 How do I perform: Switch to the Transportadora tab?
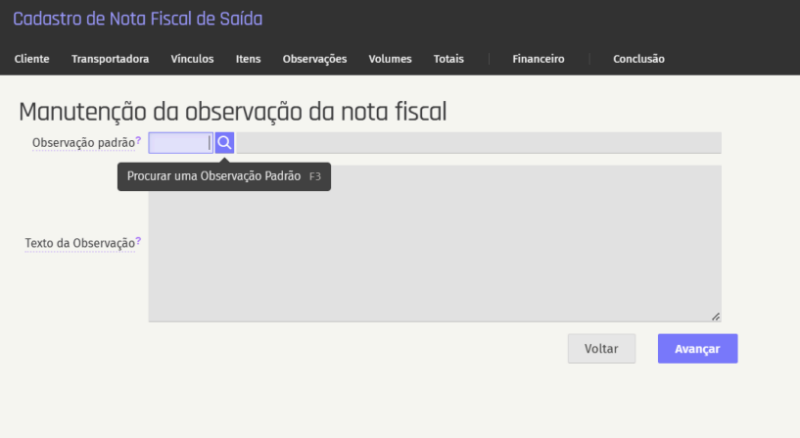pos(110,59)
